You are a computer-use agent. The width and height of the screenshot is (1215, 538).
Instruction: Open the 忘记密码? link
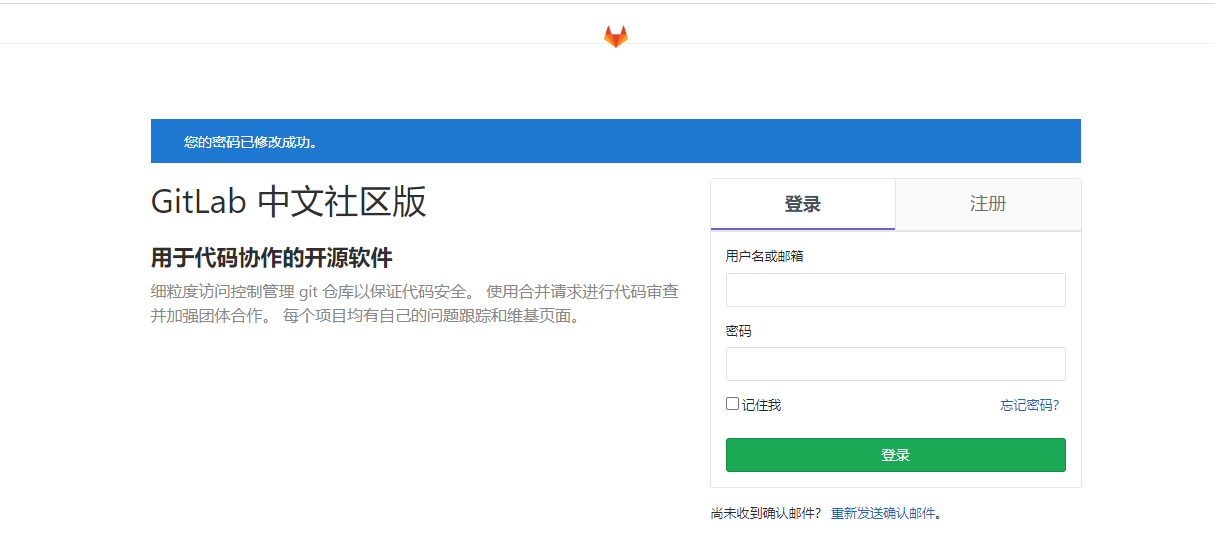pyautogui.click(x=1029, y=405)
